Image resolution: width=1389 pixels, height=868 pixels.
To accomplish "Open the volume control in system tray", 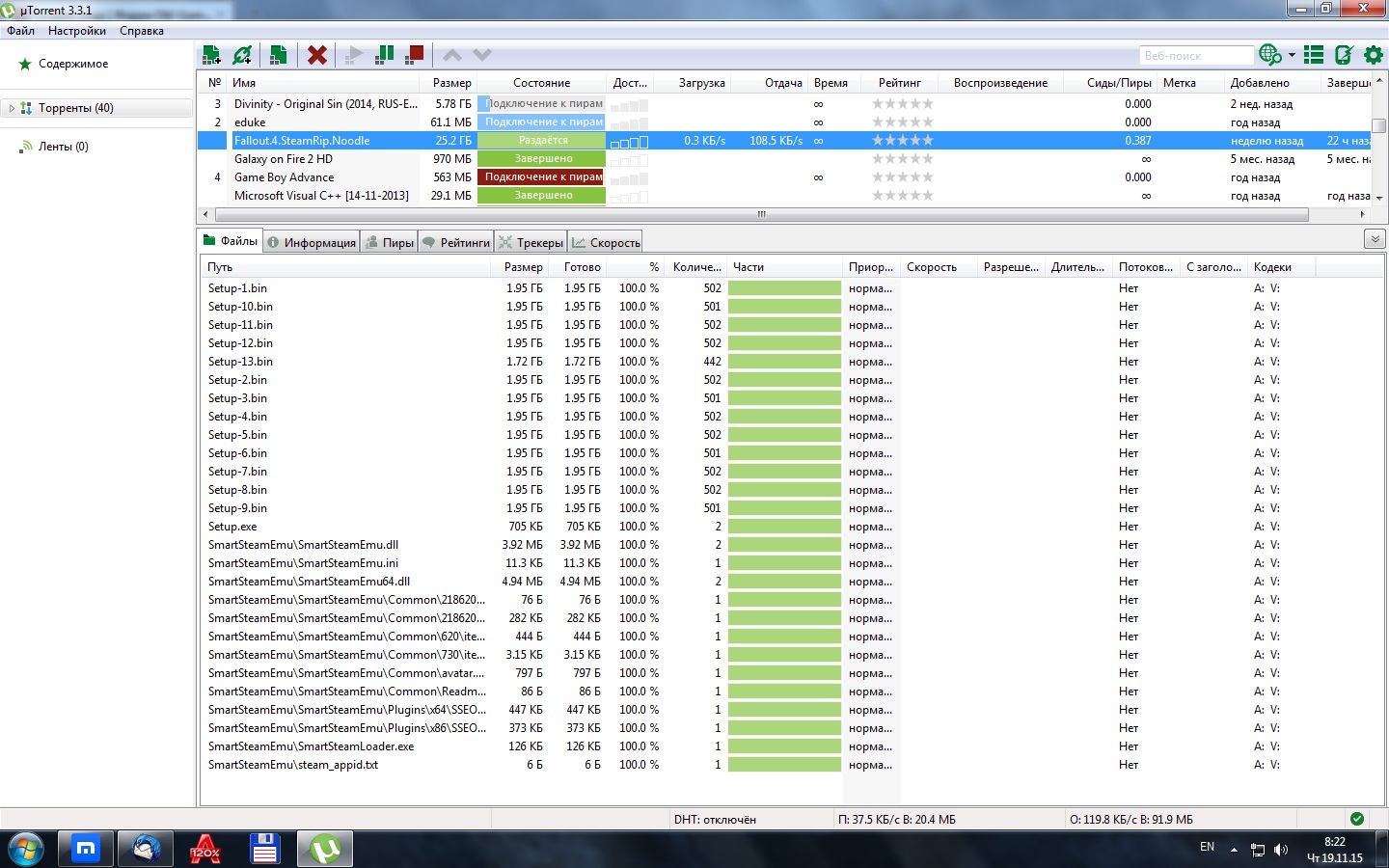I will pos(1281,850).
